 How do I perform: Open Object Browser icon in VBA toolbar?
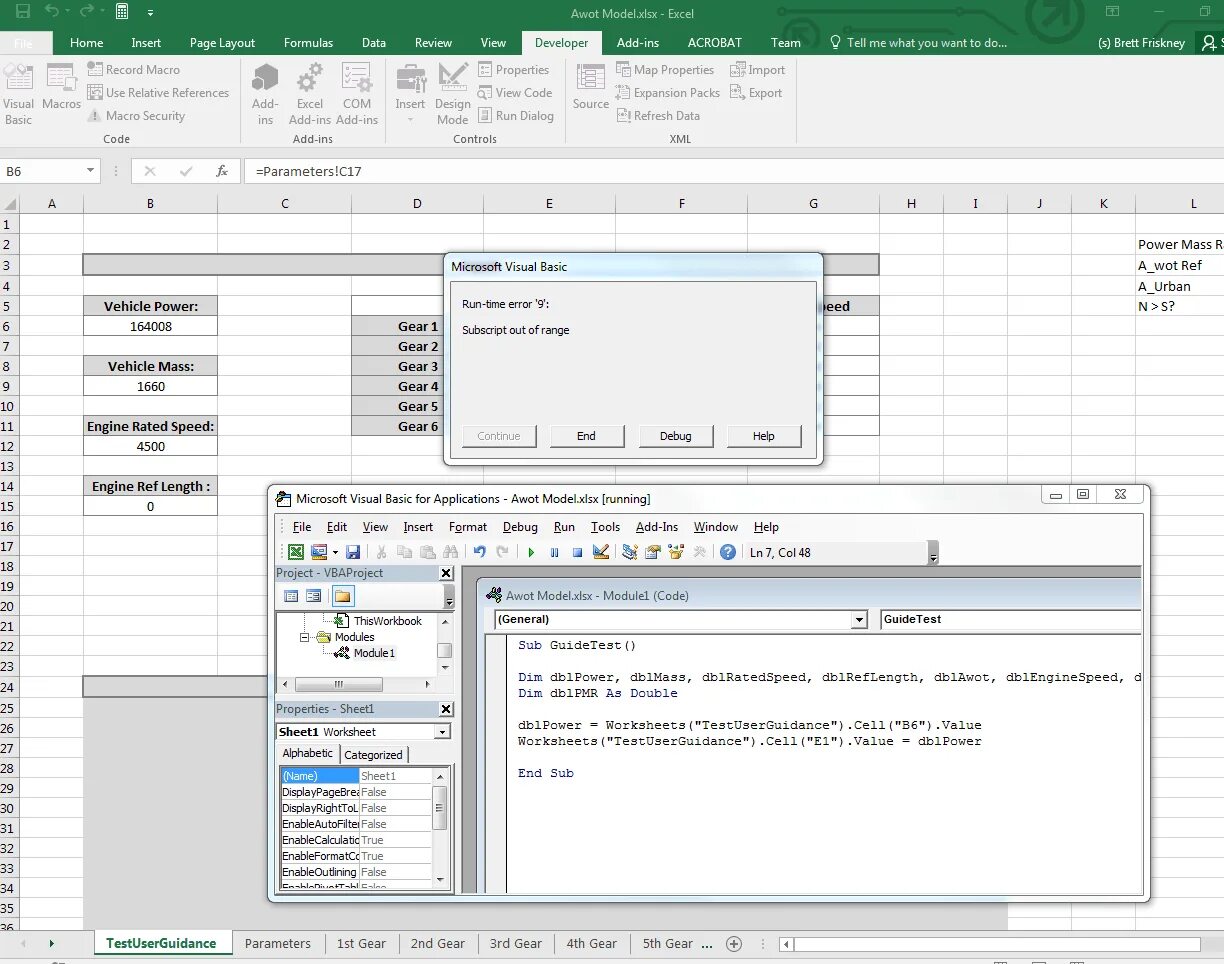coord(676,552)
